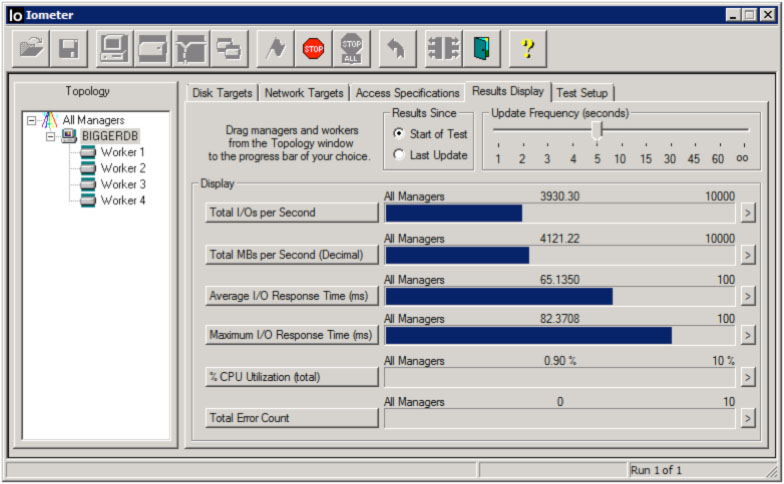Image resolution: width=784 pixels, height=484 pixels.
Task: Switch to the Disk Targets tab
Action: click(x=222, y=93)
